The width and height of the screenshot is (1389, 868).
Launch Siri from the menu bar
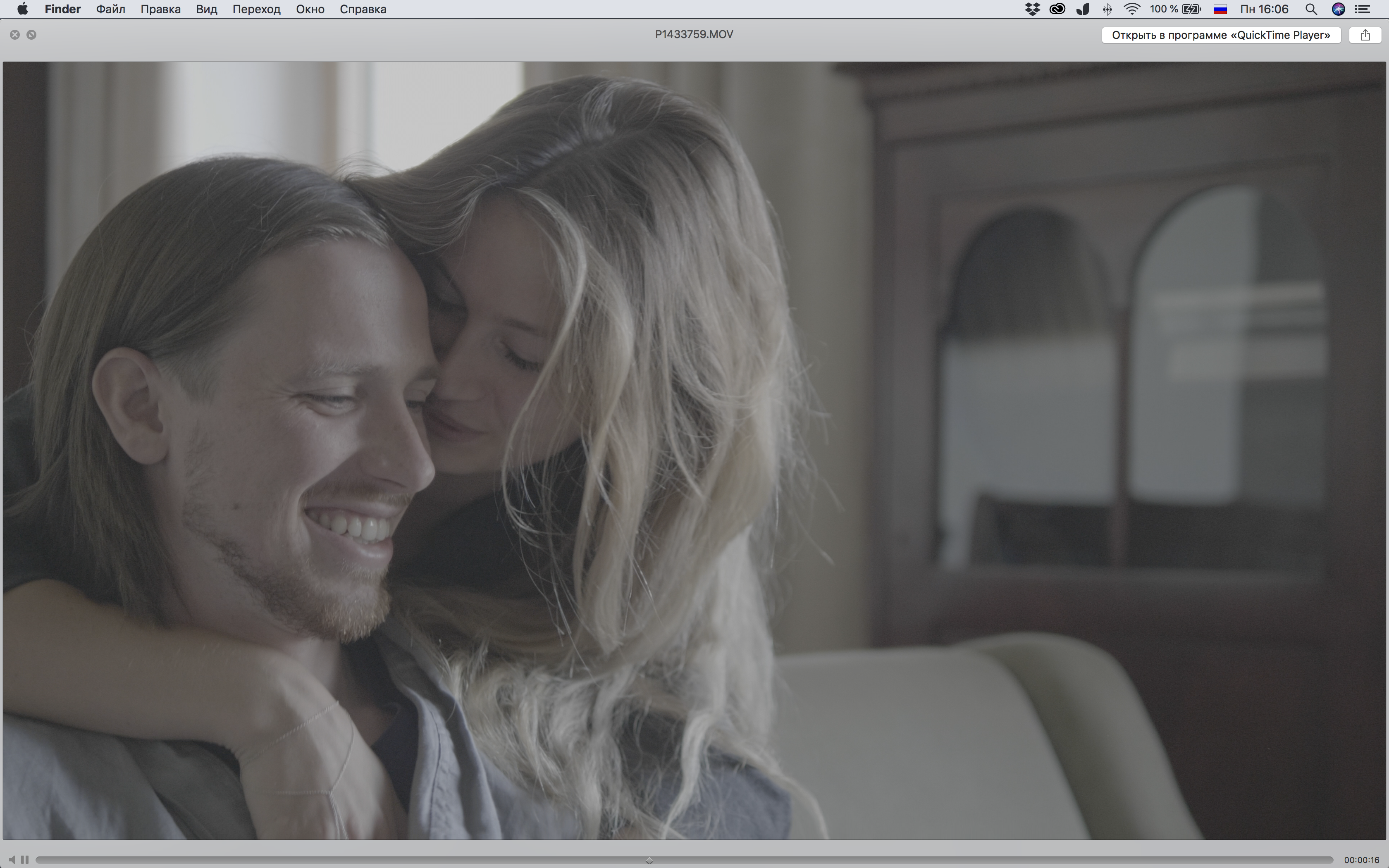[x=1338, y=9]
